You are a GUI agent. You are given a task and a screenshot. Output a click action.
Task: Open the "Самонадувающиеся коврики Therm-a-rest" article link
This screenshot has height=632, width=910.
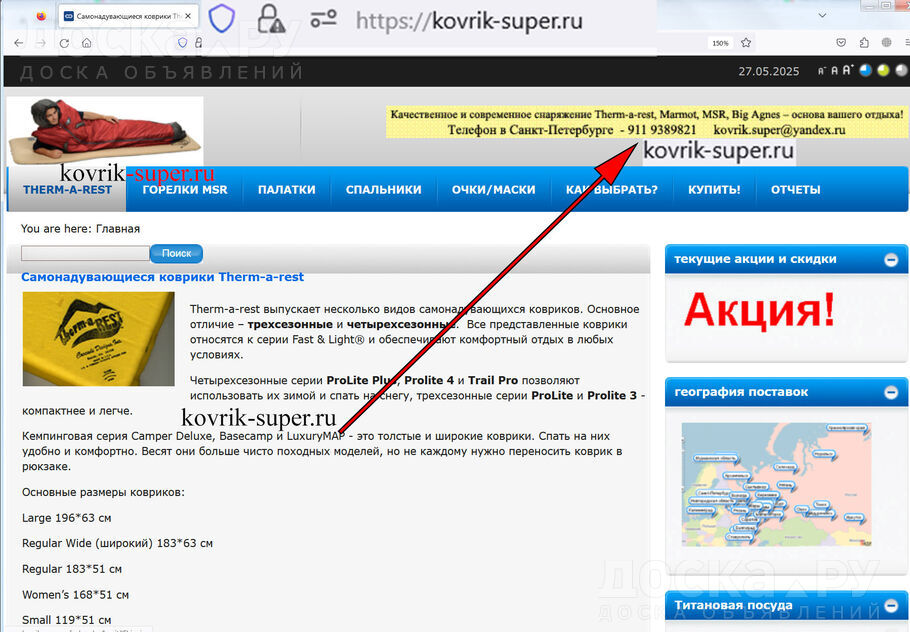point(162,277)
